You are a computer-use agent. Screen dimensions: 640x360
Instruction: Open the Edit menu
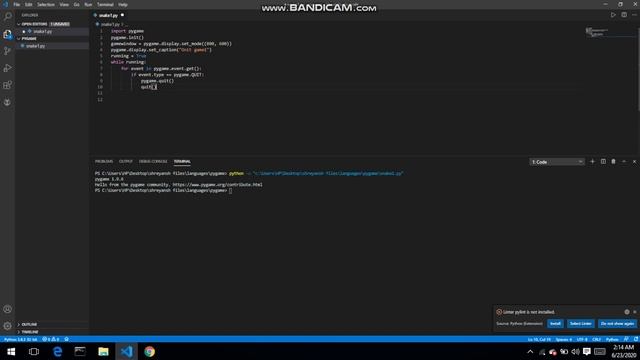[29, 4]
